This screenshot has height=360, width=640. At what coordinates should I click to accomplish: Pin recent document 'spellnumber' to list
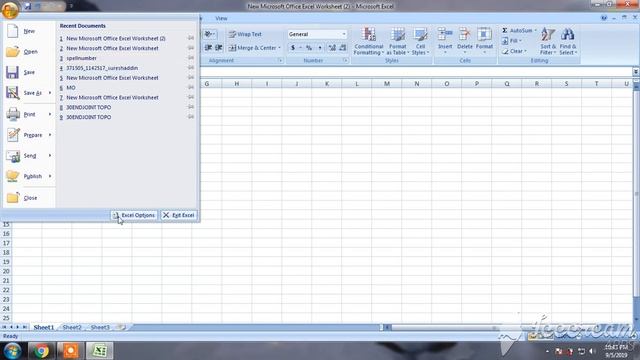click(x=191, y=58)
